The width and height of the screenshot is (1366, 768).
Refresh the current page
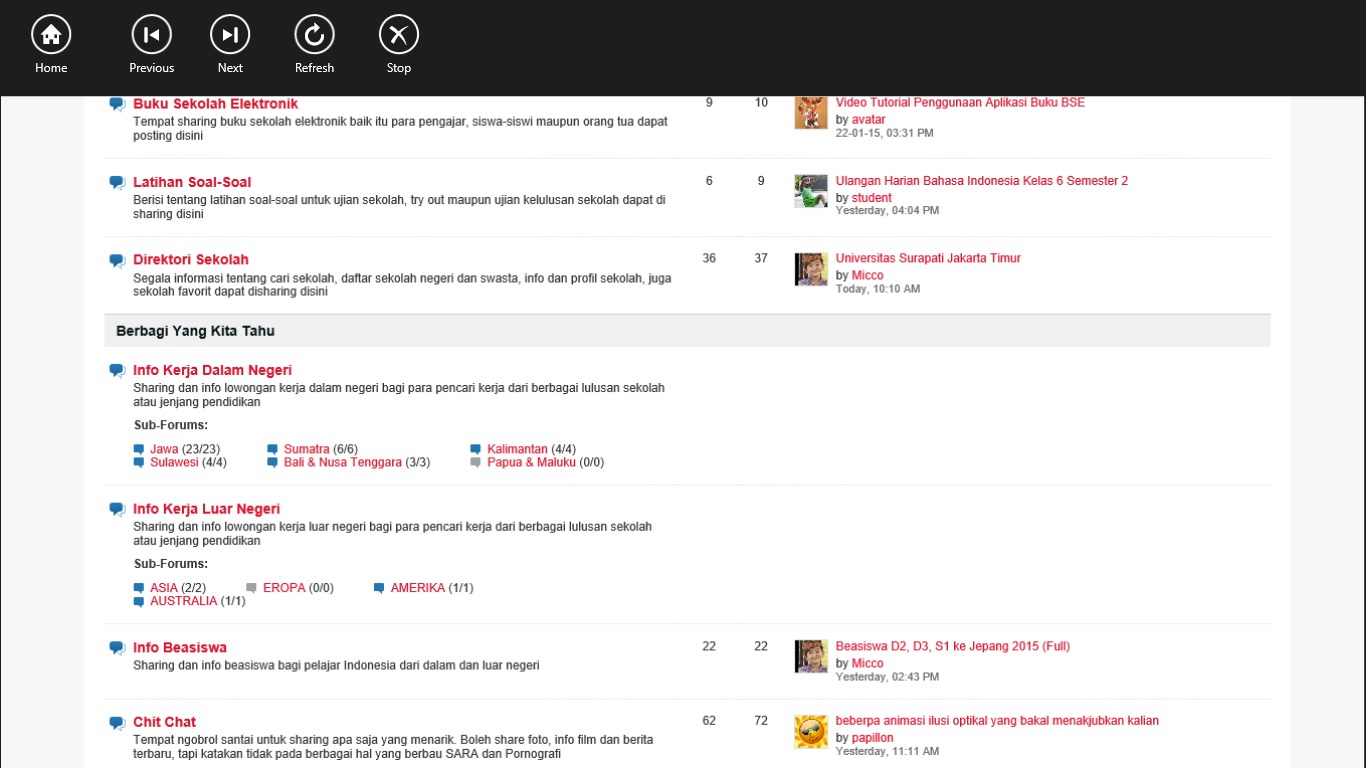click(x=314, y=36)
